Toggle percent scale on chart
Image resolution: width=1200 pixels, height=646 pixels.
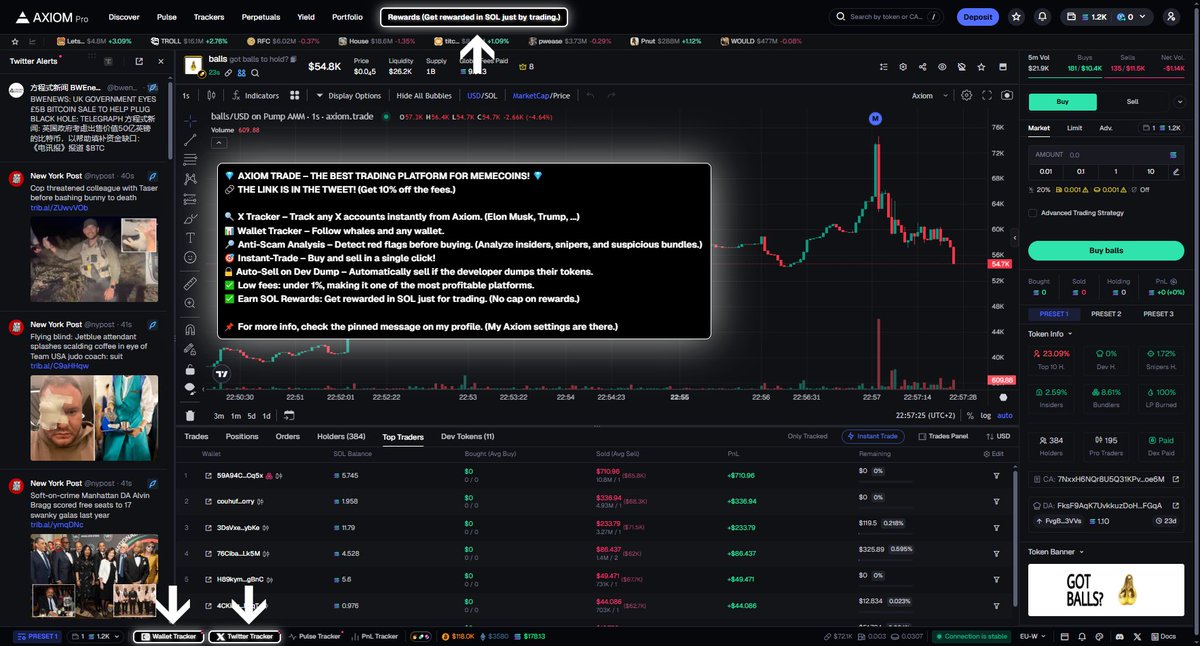click(969, 415)
